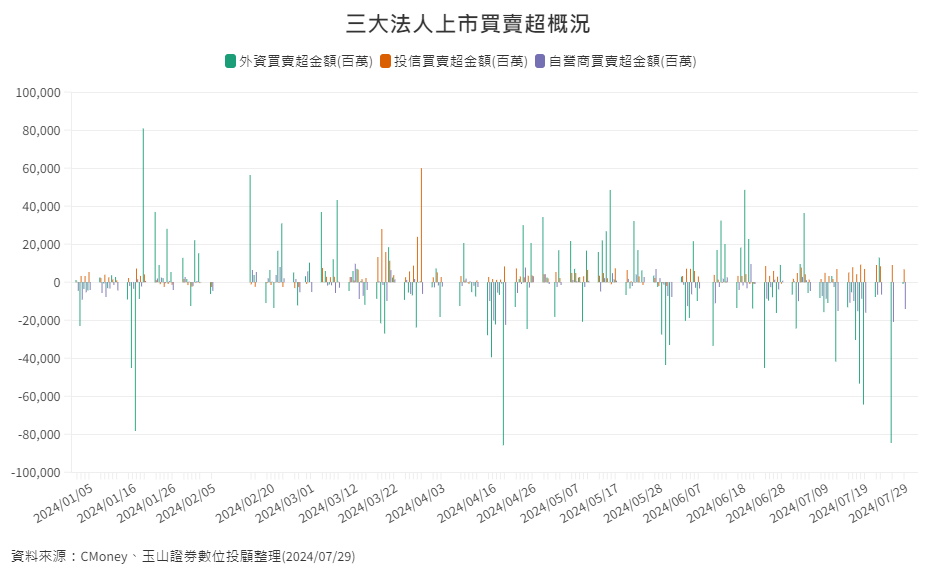Toggle the 外資買賣超金額(百萬) legend label
The height and width of the screenshot is (575, 936).
click(x=306, y=61)
